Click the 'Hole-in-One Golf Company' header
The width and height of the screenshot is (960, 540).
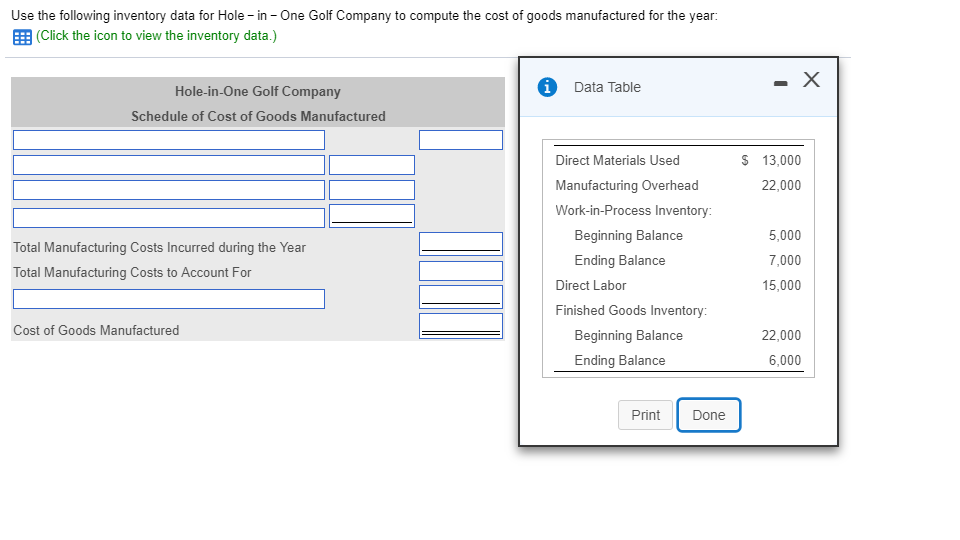pyautogui.click(x=258, y=92)
